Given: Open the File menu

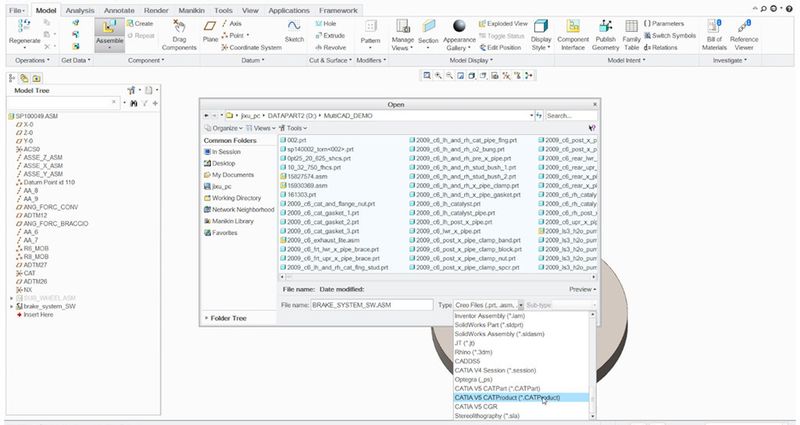Looking at the screenshot, I should coord(16,10).
